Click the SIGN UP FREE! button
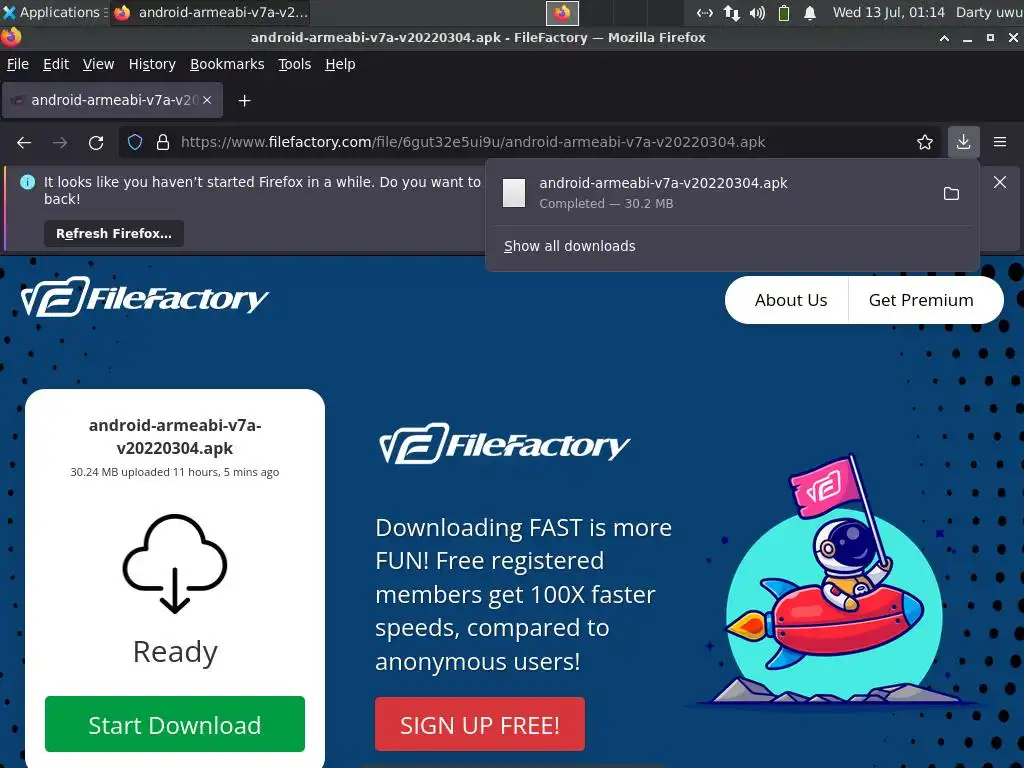 pyautogui.click(x=480, y=724)
